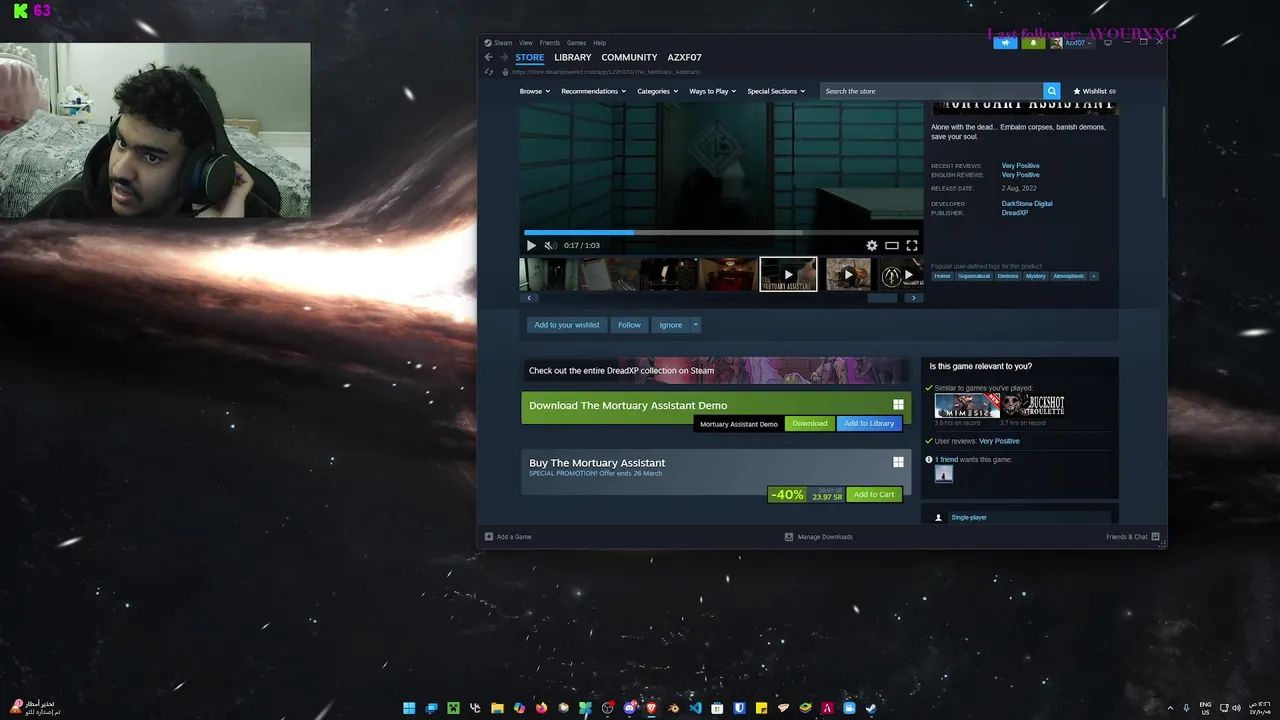Click the Supernatural tag

pyautogui.click(x=974, y=276)
